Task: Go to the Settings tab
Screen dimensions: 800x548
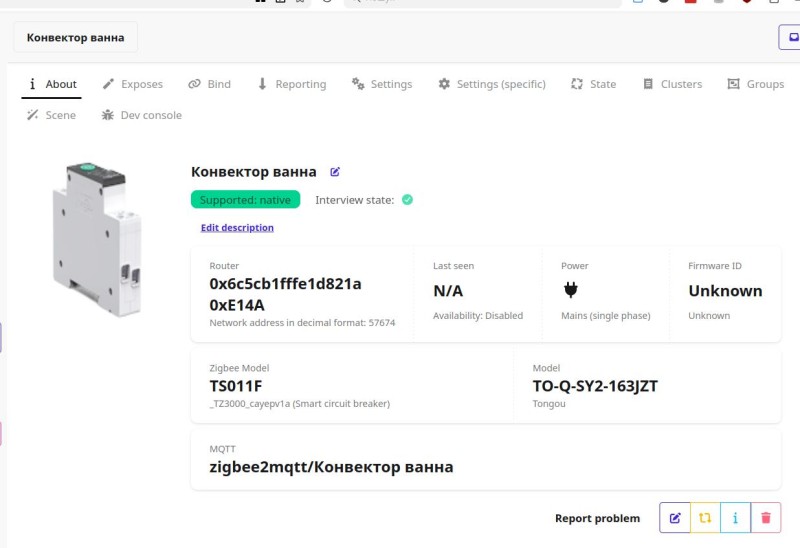Action: coord(381,84)
